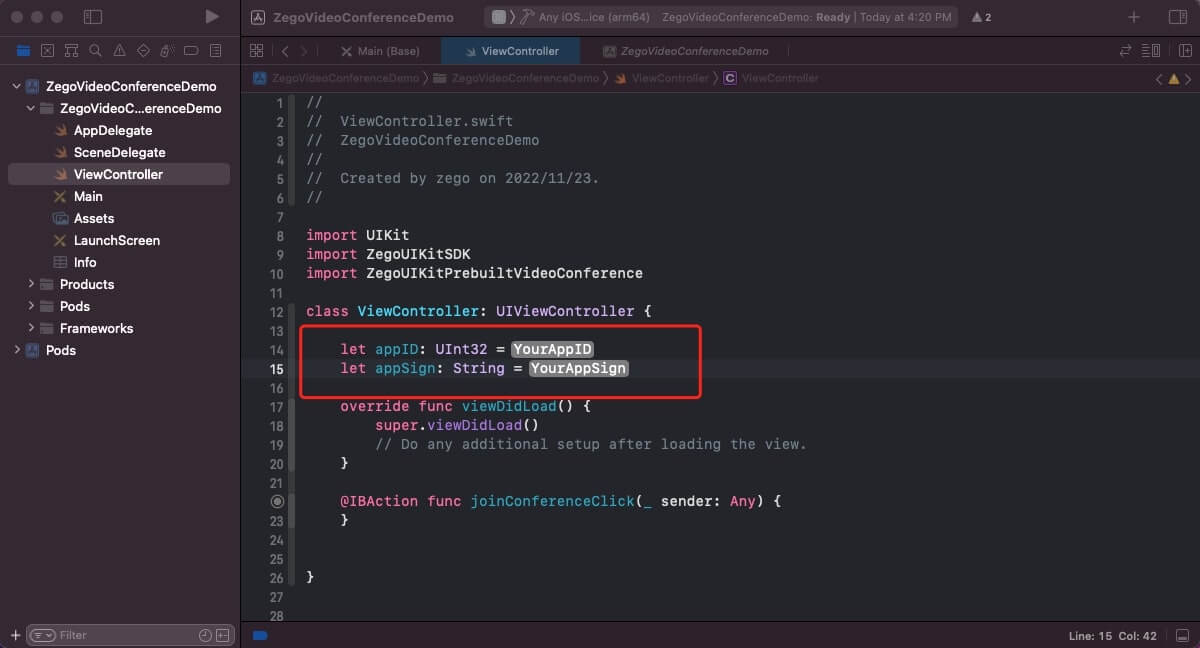Switch to the ZegoVideoConferenceDemo project tab
The image size is (1200, 648).
[x=686, y=51]
